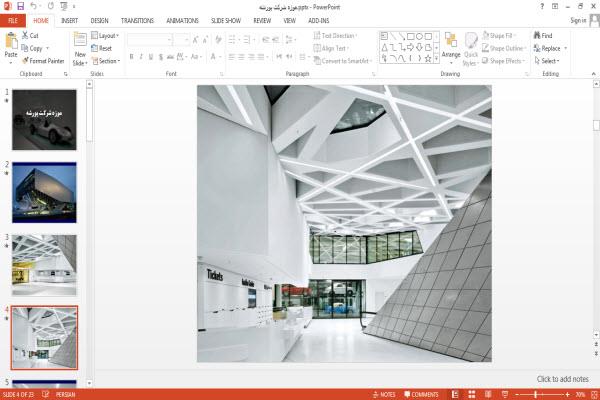Select the Rectangle shape in shapes gallery
The image size is (600, 400).
pos(411,36)
